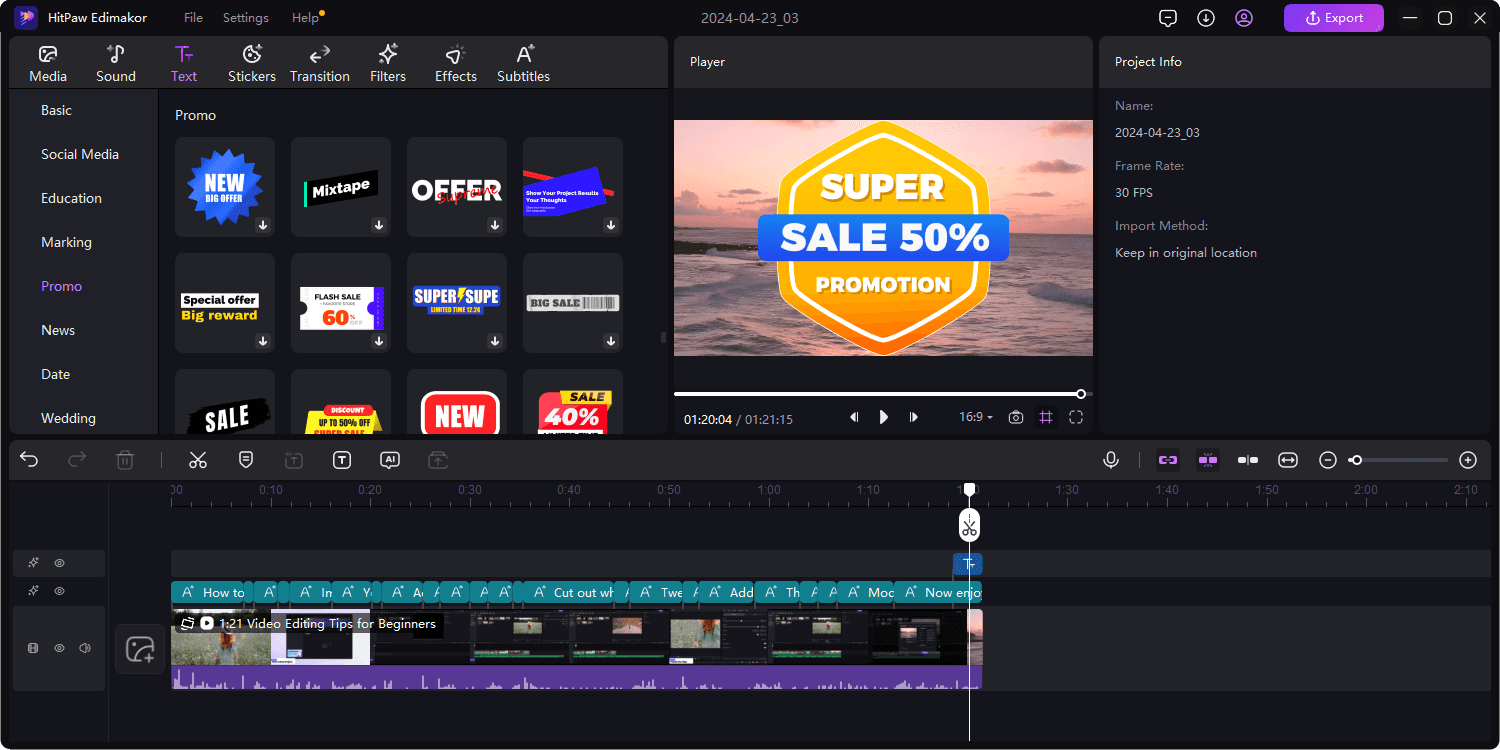Screen dimensions: 1500x750
Task: Download the Flash Sale 60% template via its arrow
Action: click(x=379, y=341)
